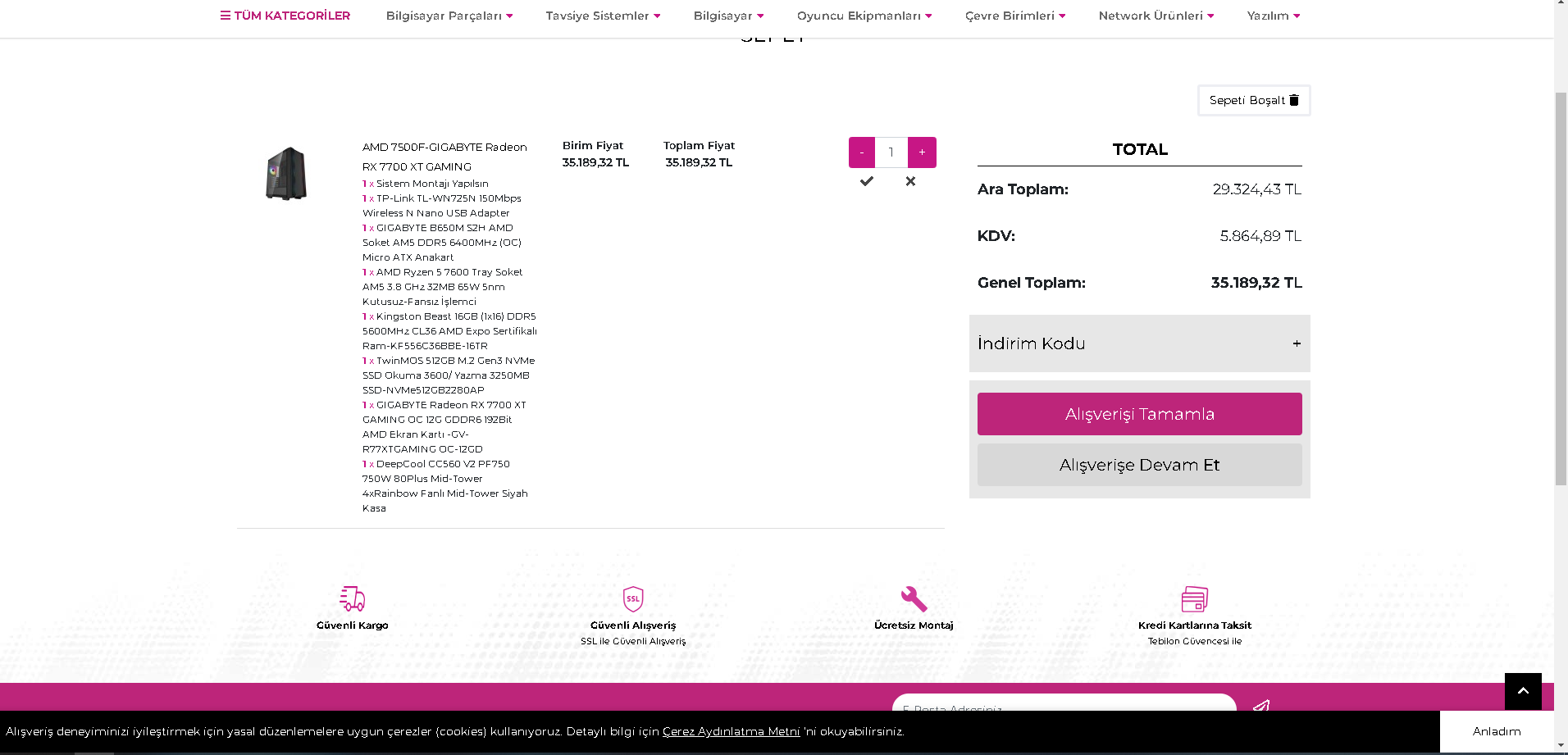Open the Çevre Birimleri dropdown
The image size is (1568, 755).
tap(1015, 16)
